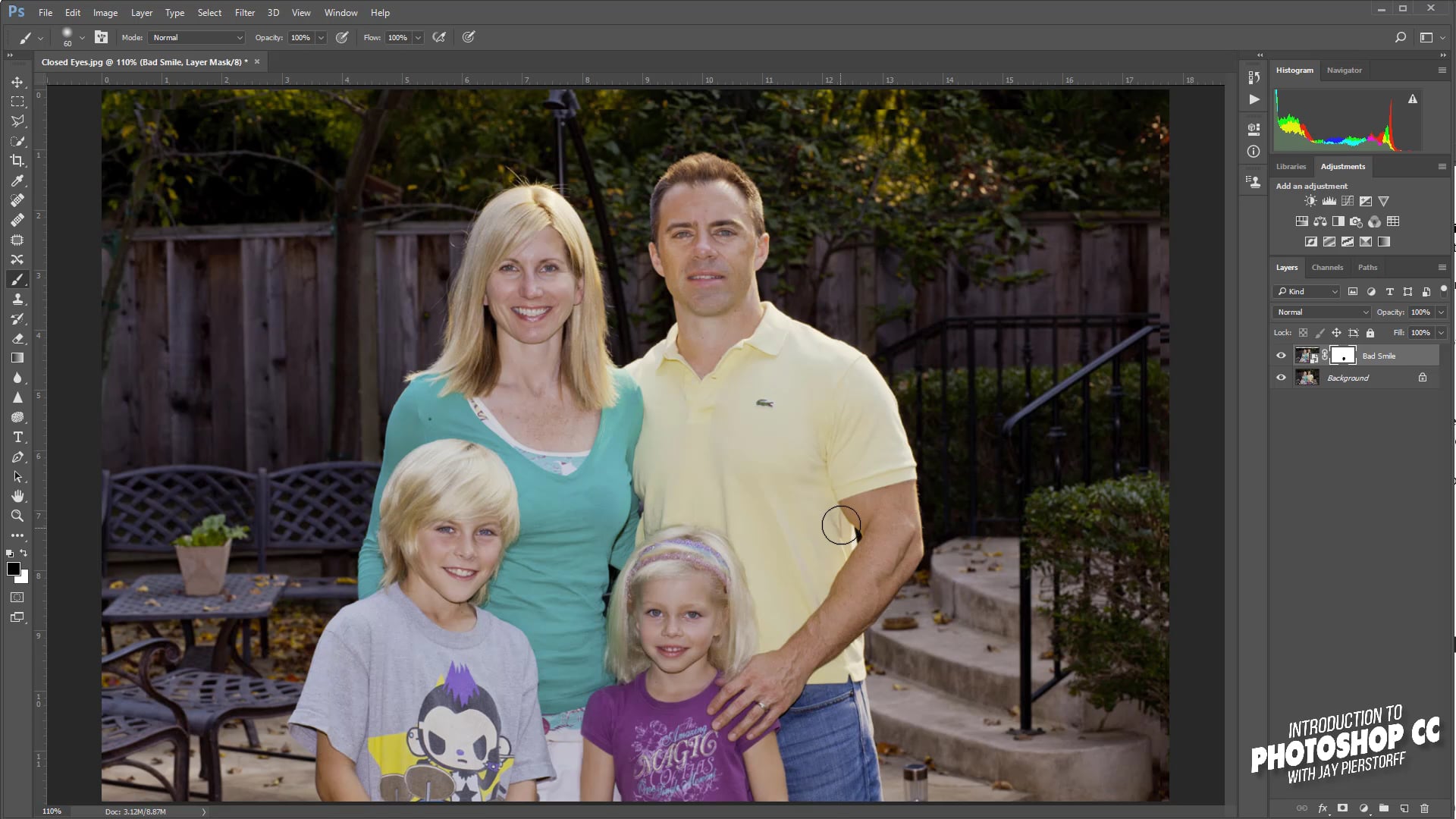The image size is (1456, 819).
Task: Add a Curves adjustment layer icon
Action: tap(1347, 201)
